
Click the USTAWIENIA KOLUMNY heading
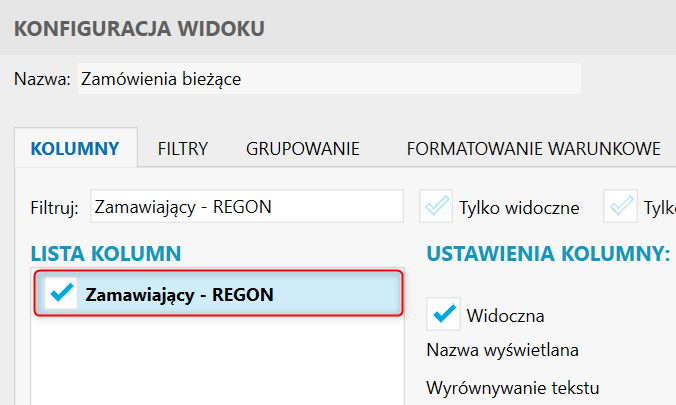[x=547, y=254]
